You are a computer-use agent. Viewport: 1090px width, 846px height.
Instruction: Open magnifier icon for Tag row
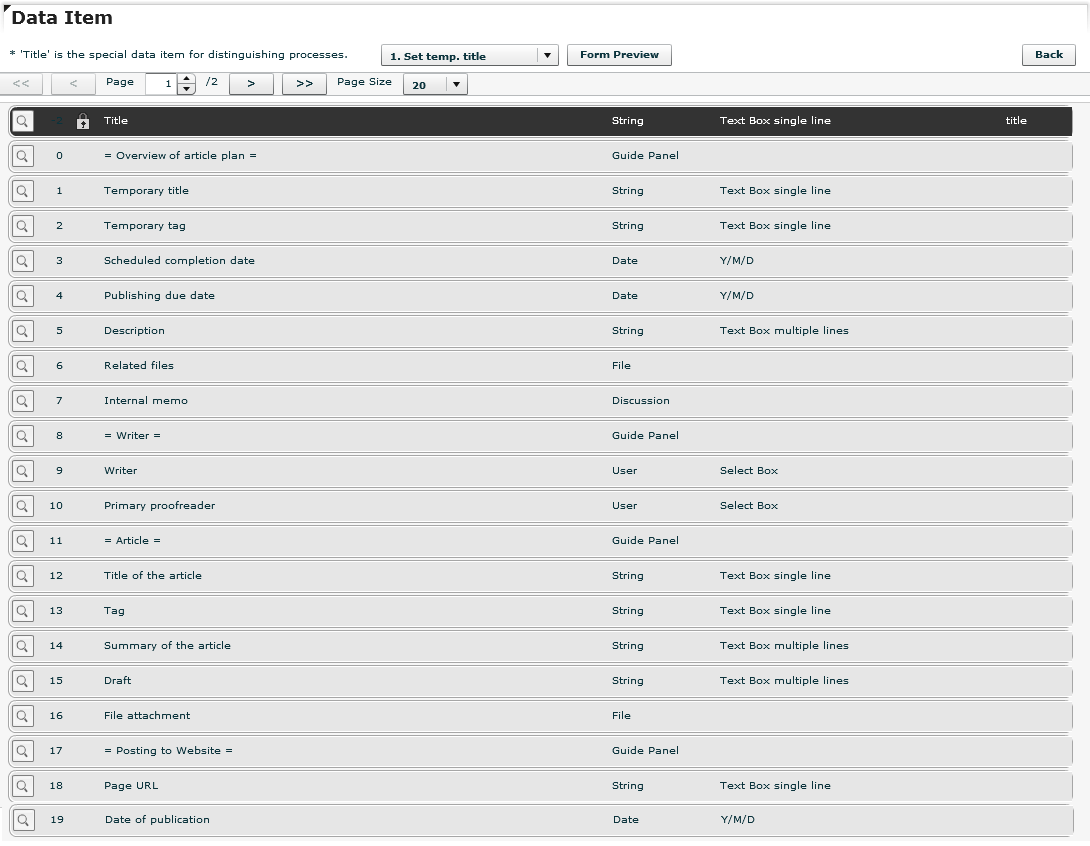point(22,610)
